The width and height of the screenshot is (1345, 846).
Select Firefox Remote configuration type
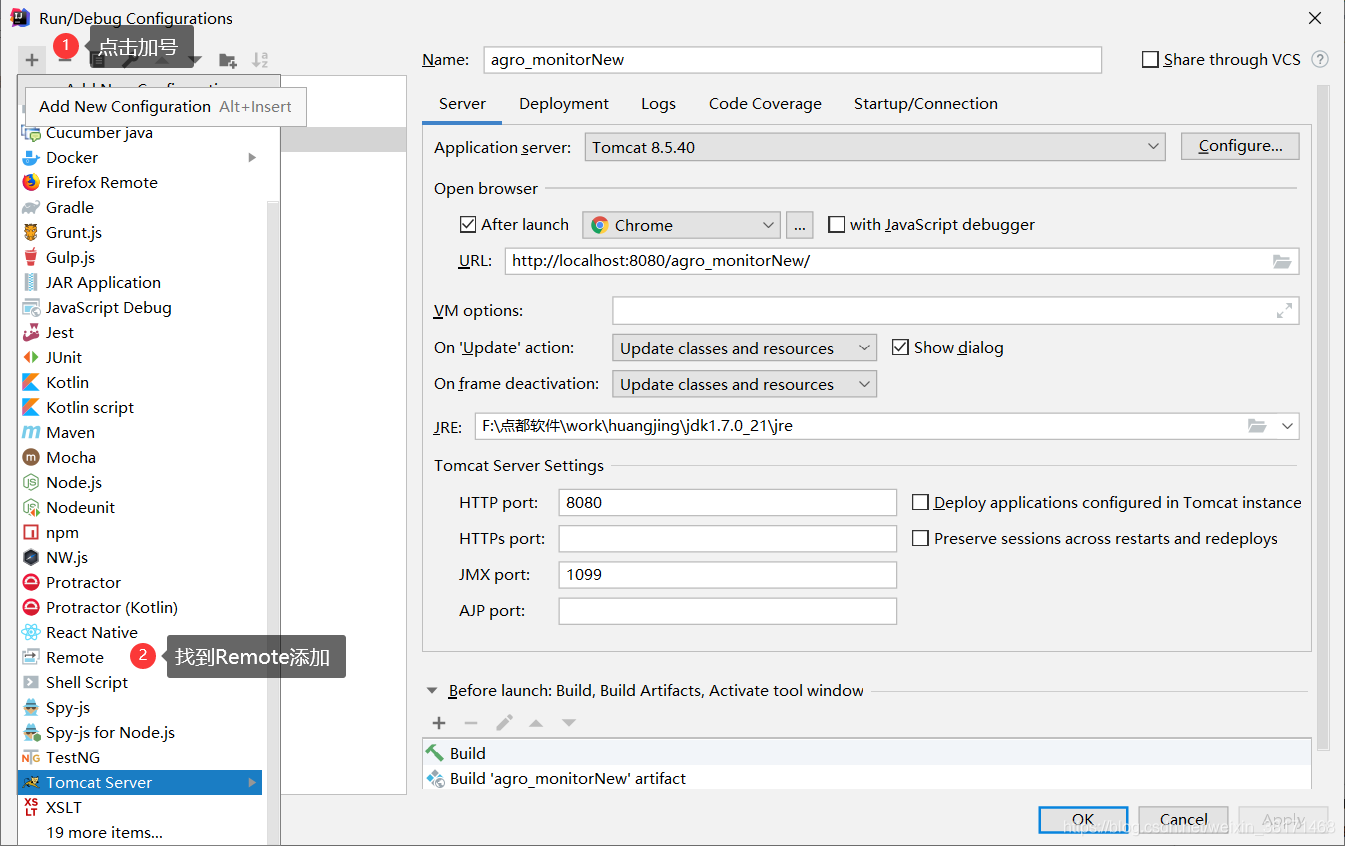tap(139, 182)
